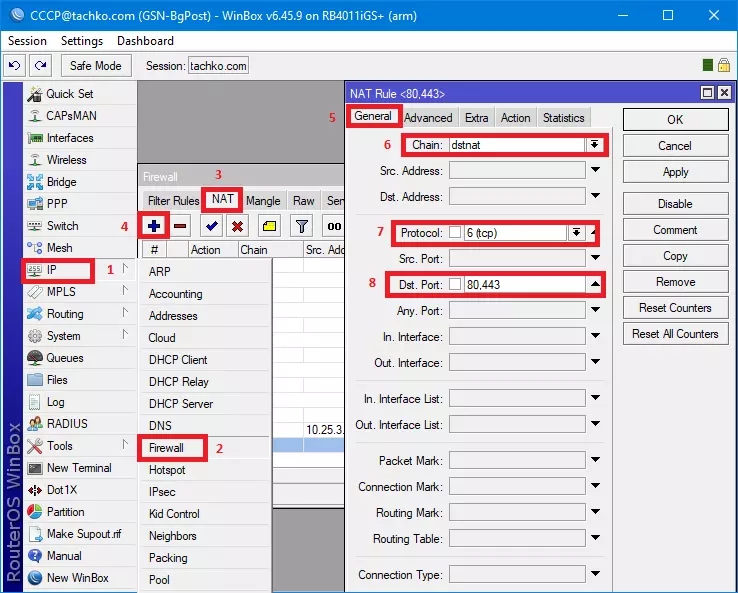Click the red X disable icon
738x593 pixels.
coord(237,226)
